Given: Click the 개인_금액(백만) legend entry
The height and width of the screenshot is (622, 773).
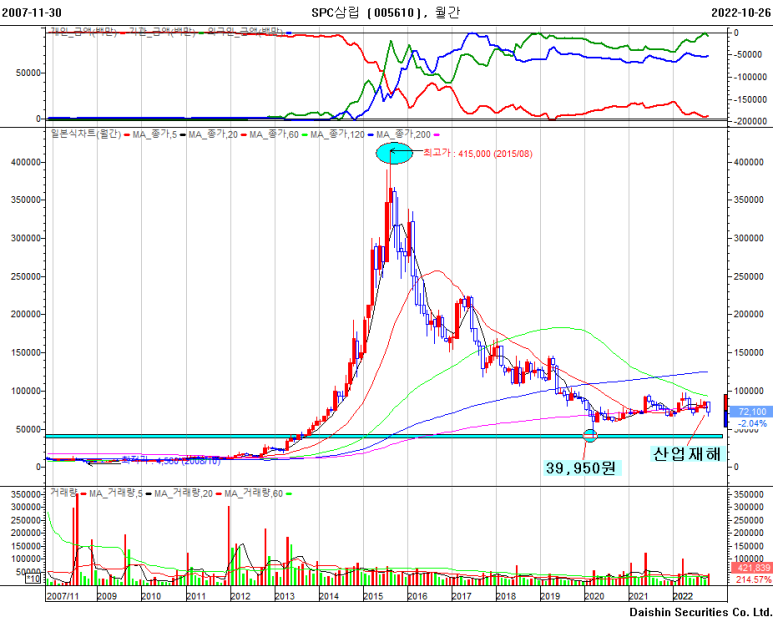Looking at the screenshot, I should pyautogui.click(x=84, y=32).
